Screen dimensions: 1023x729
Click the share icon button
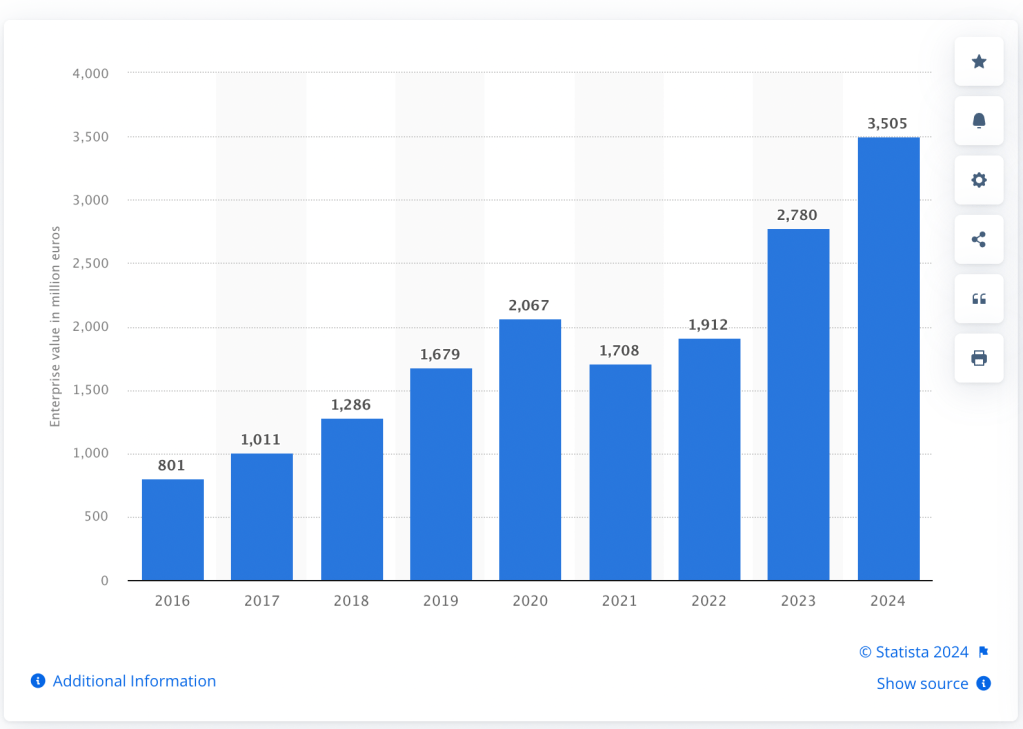979,239
